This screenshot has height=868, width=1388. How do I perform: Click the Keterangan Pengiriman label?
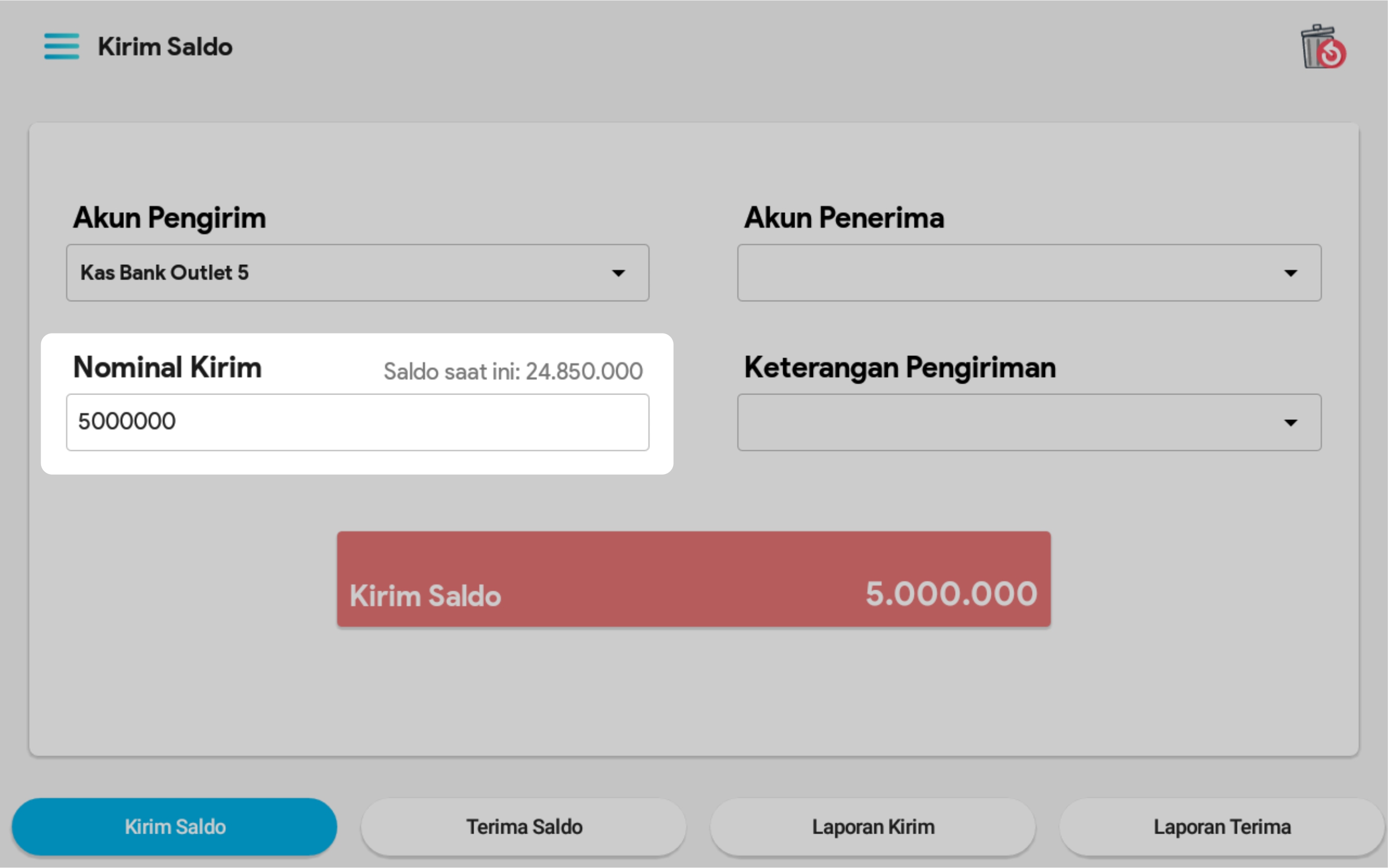(899, 367)
